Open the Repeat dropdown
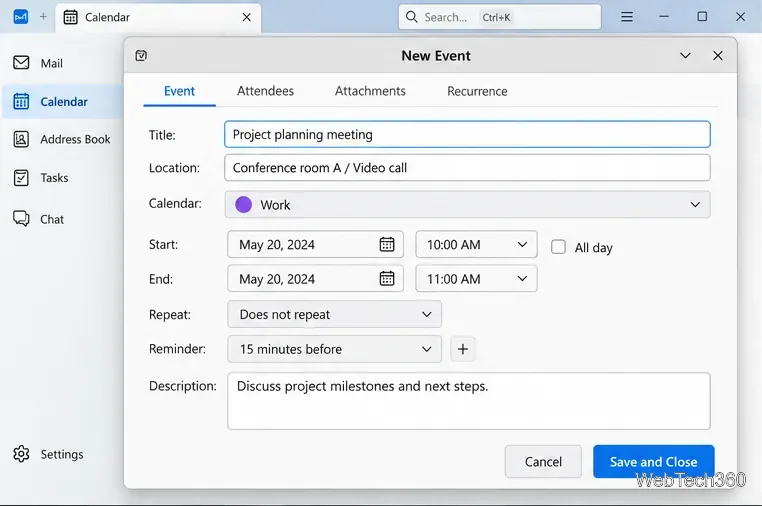 click(334, 314)
